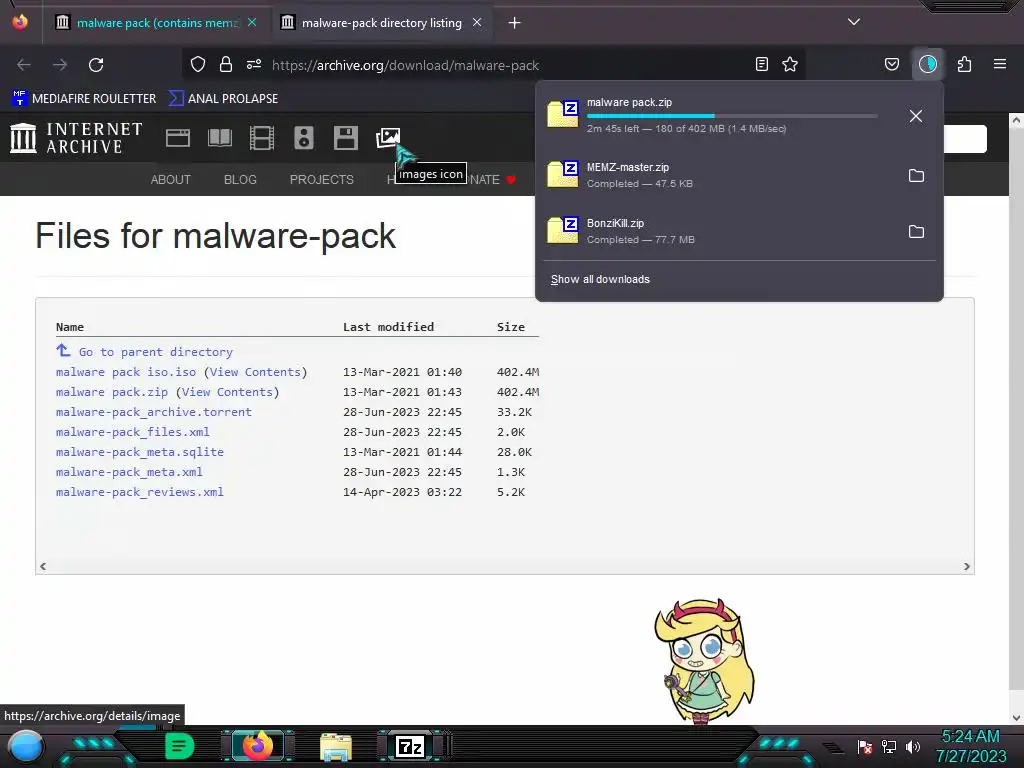Viewport: 1024px width, 768px height.
Task: Click the taskbar clock showing 5:24 AM
Action: 971,746
